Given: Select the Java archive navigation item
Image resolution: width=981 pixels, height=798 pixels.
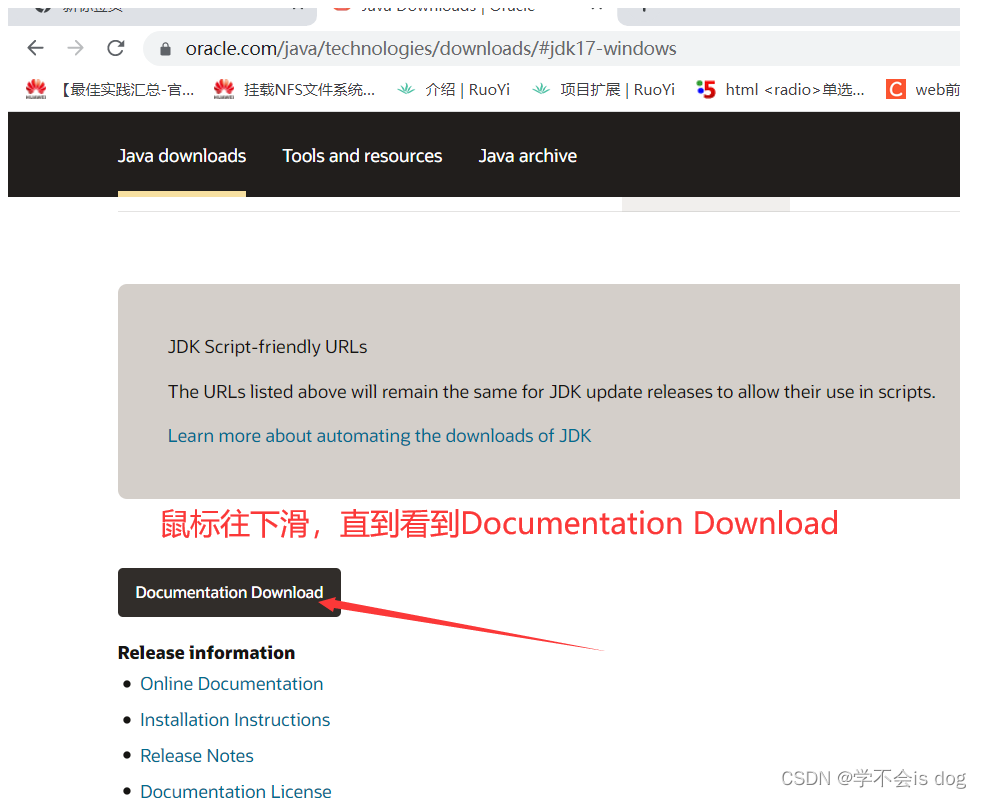Looking at the screenshot, I should click(528, 155).
